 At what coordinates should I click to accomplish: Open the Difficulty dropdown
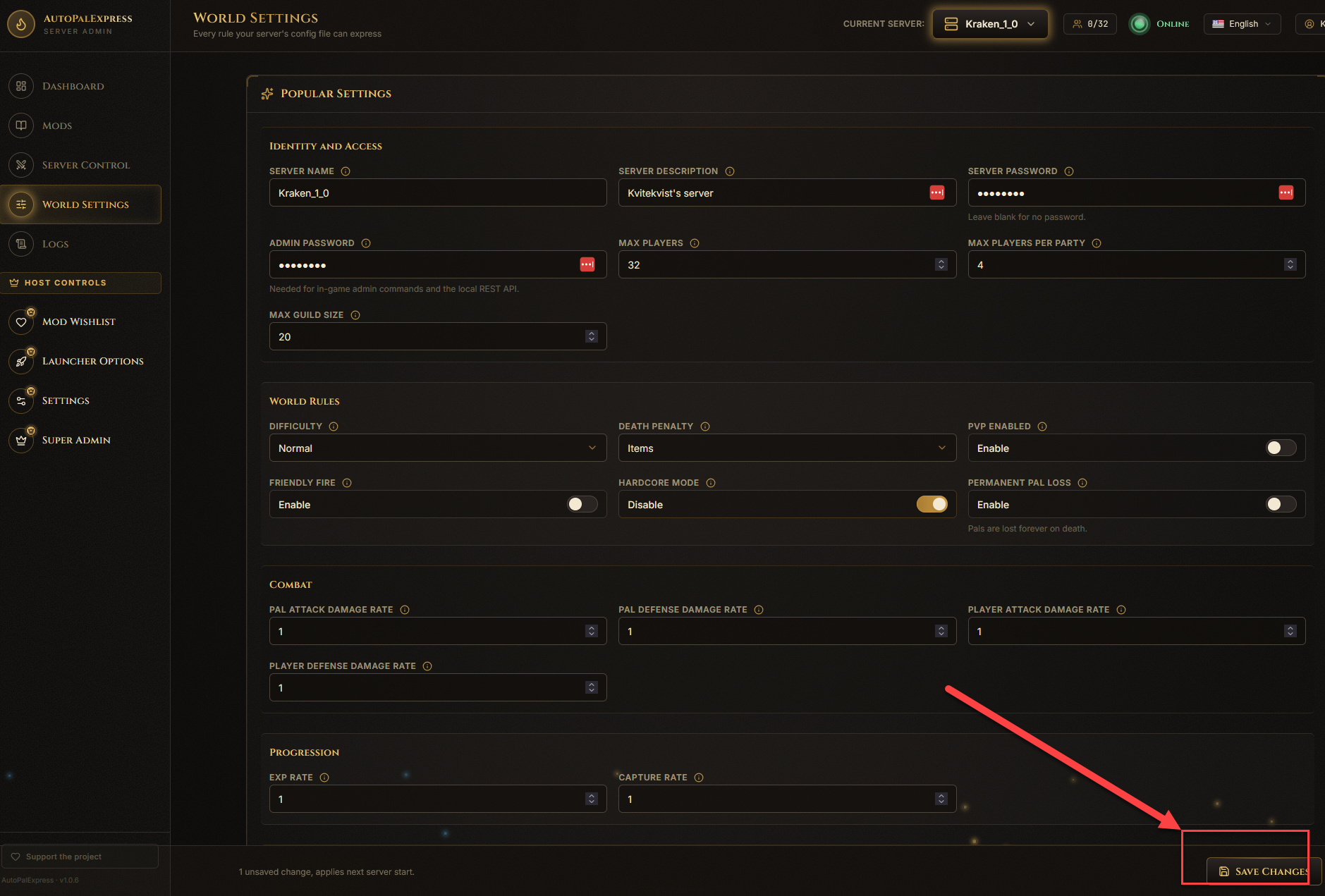coord(438,448)
